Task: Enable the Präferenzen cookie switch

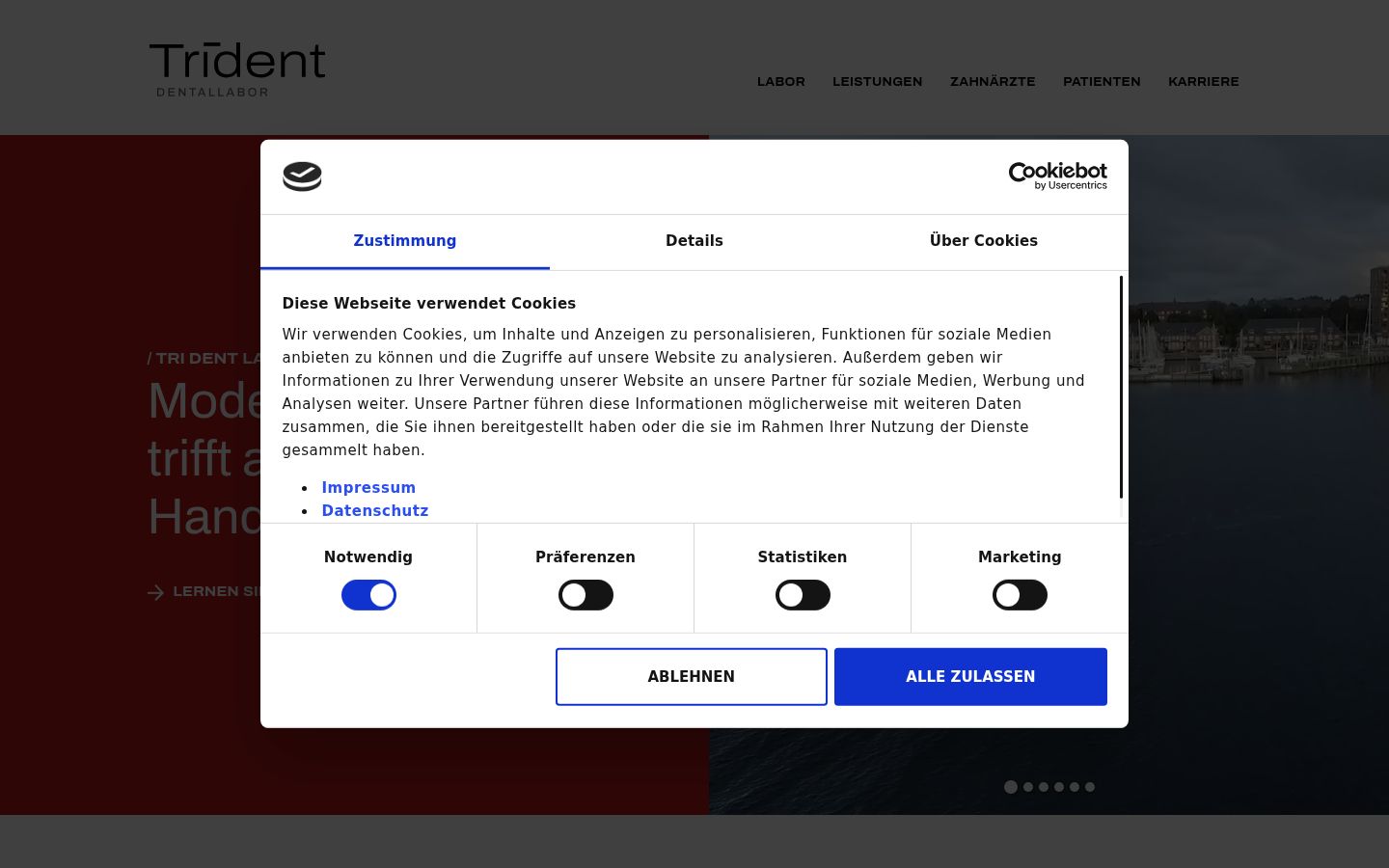Action: tap(586, 595)
